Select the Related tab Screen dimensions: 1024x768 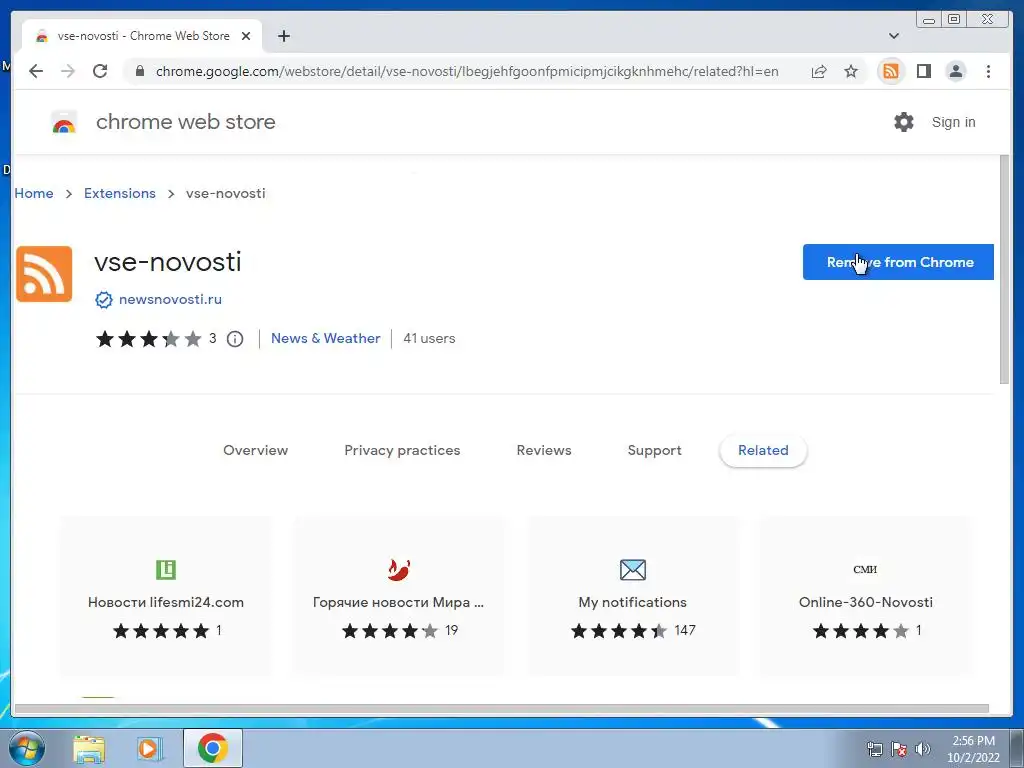tap(763, 451)
